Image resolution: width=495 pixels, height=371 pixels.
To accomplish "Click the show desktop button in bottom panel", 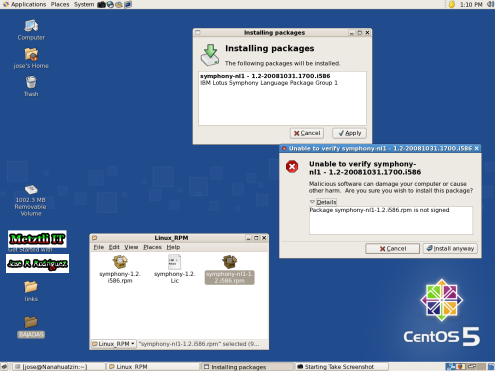I will point(4,367).
